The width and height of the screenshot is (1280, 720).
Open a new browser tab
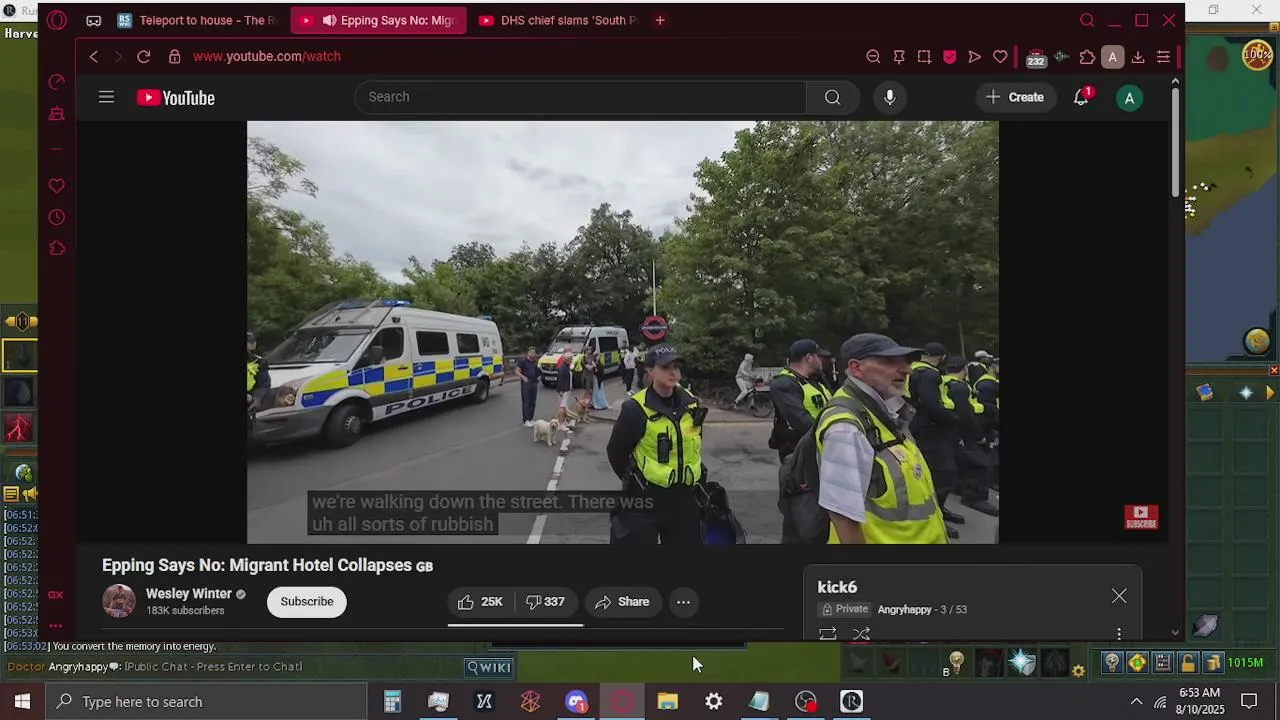(x=660, y=20)
